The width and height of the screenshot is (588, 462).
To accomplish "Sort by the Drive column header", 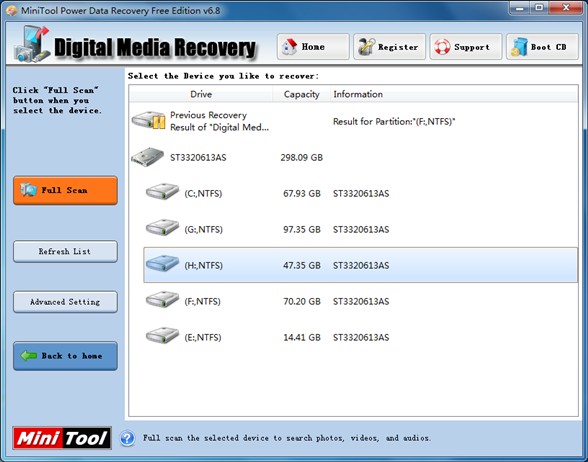I will pyautogui.click(x=201, y=94).
